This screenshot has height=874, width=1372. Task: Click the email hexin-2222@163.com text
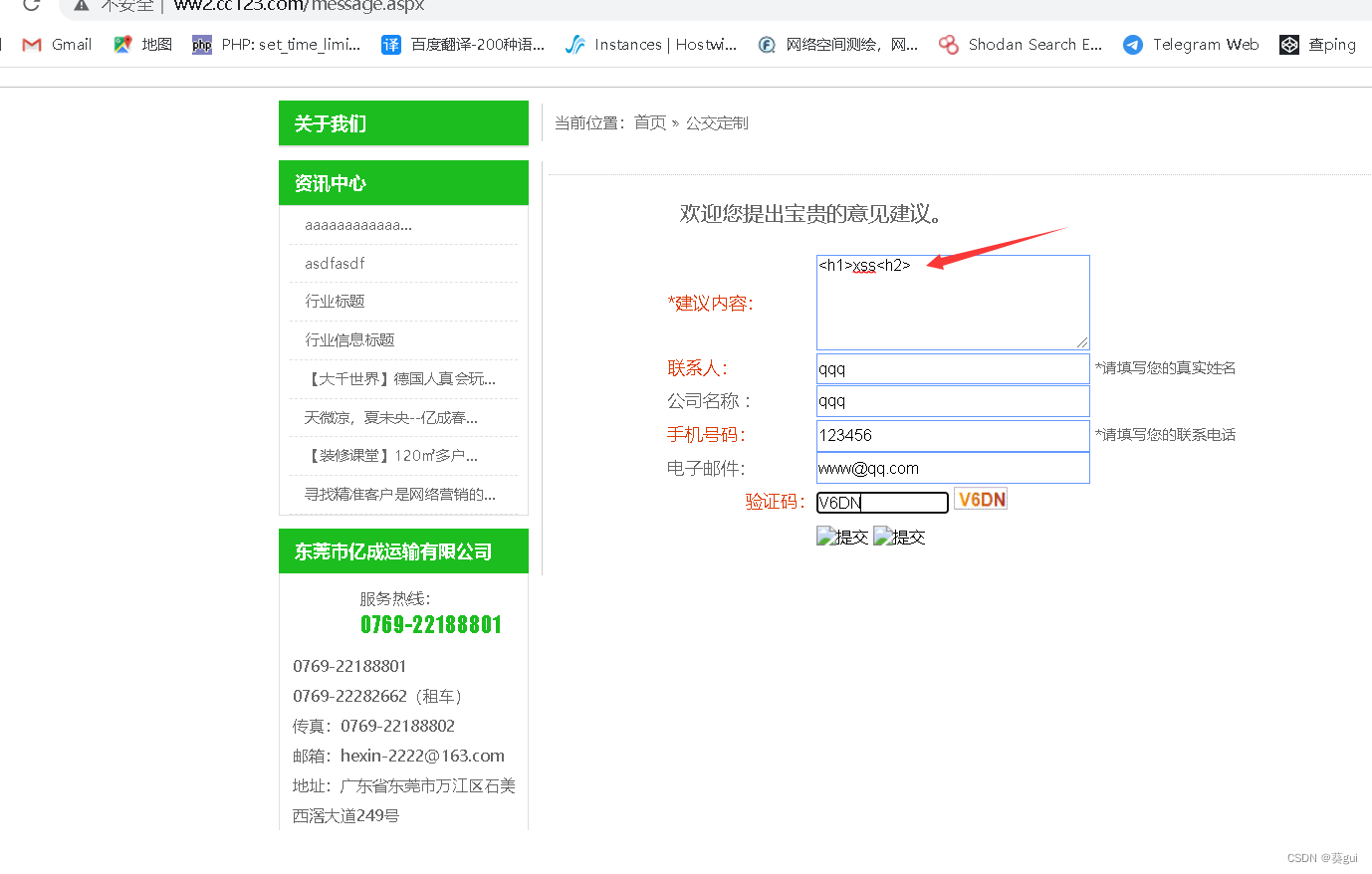(x=422, y=756)
